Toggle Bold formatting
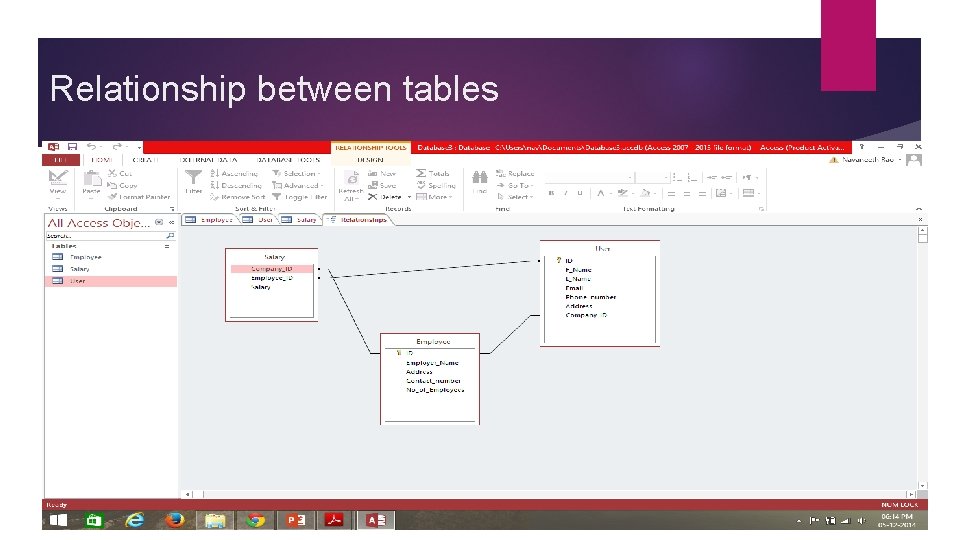960x540 pixels. pyautogui.click(x=551, y=193)
